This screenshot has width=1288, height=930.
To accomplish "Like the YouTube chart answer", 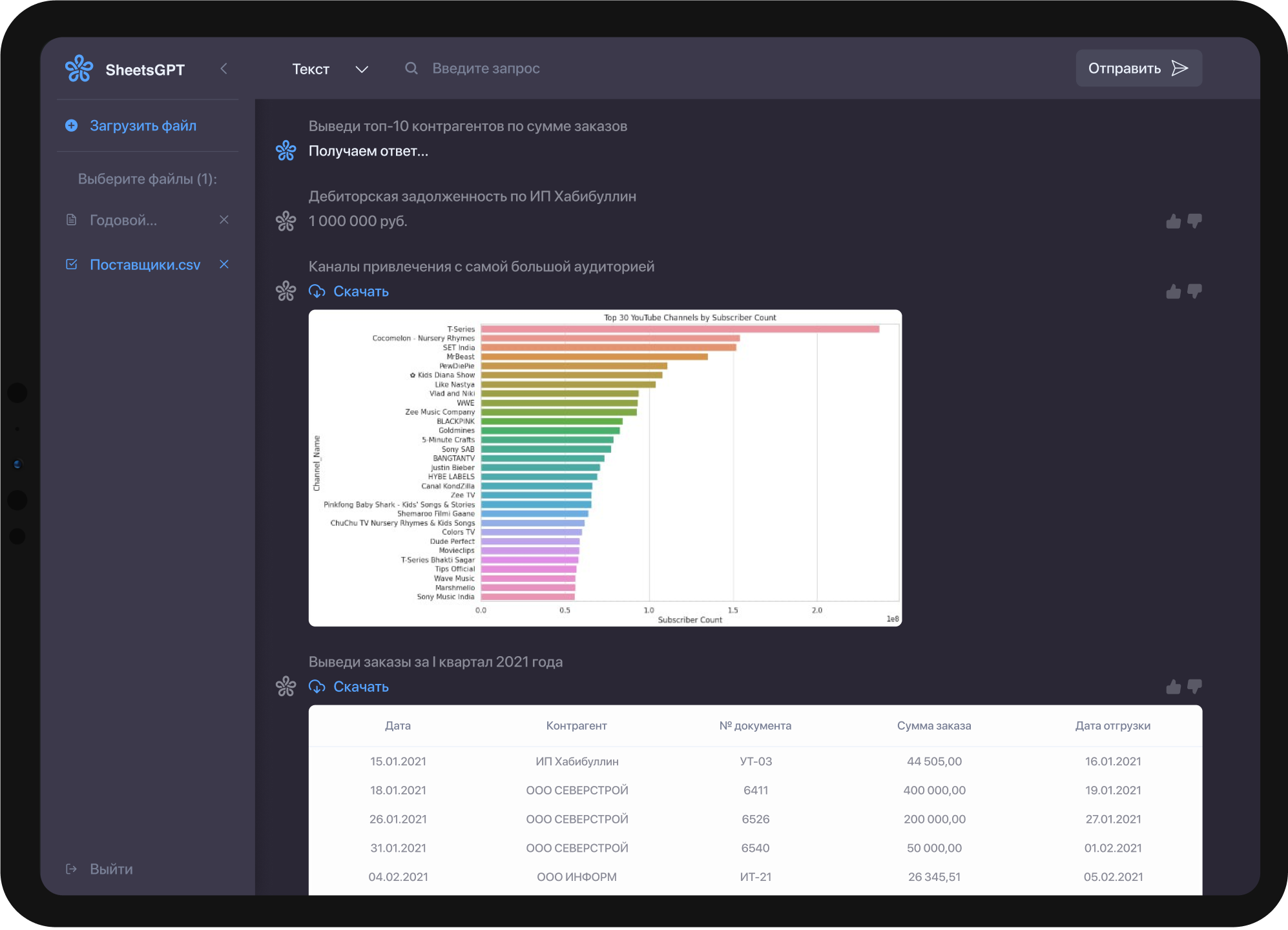I will pyautogui.click(x=1174, y=292).
